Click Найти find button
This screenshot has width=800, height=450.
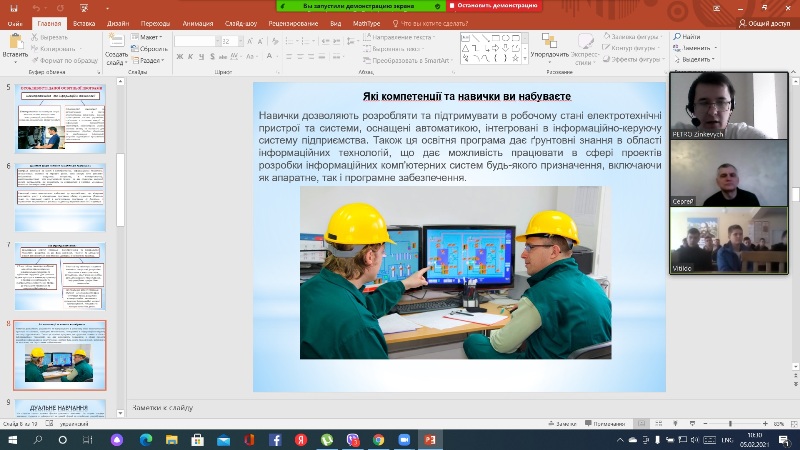[687, 37]
